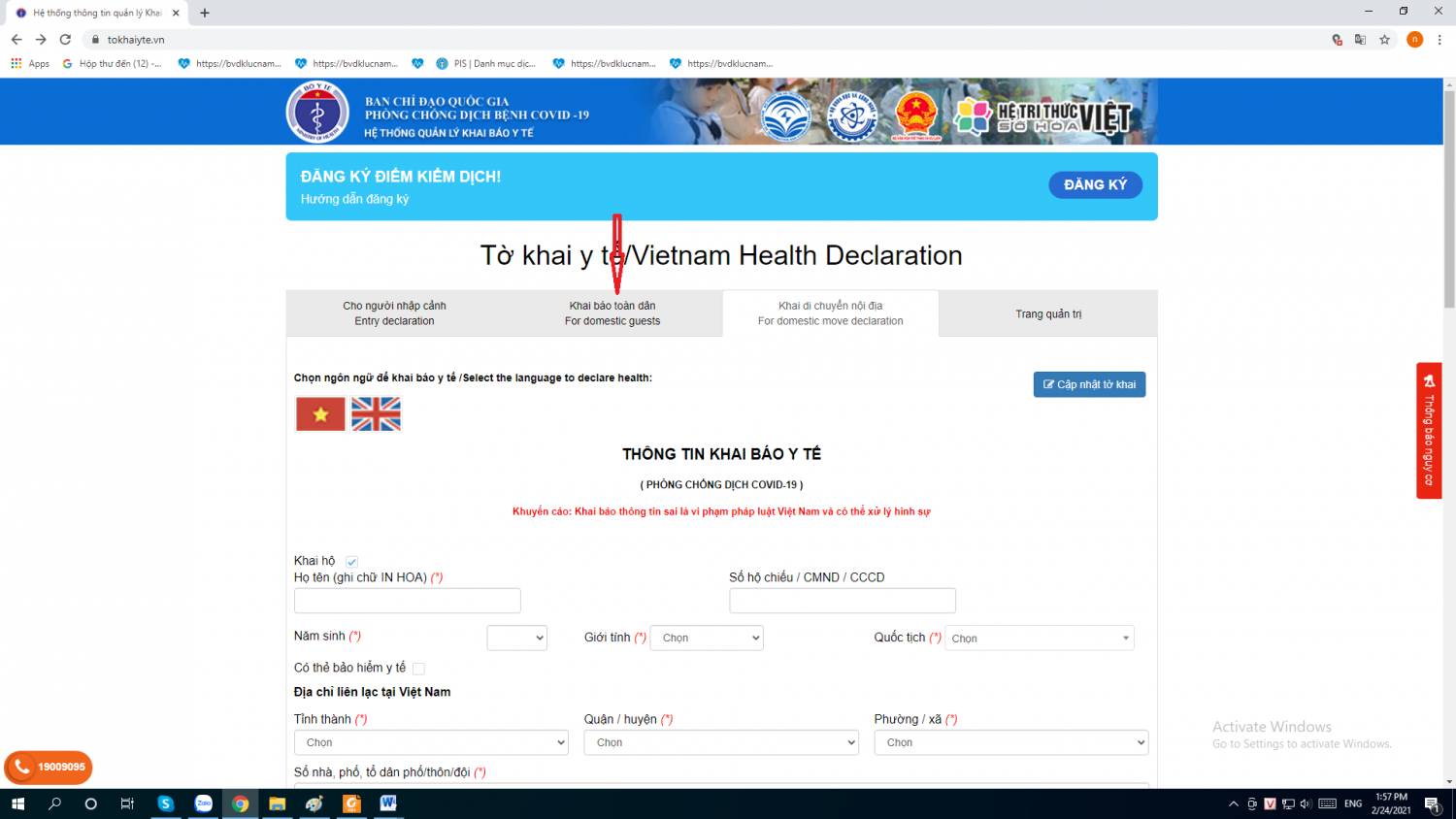
Task: Open the Năm sinh year dropdown
Action: click(x=516, y=638)
